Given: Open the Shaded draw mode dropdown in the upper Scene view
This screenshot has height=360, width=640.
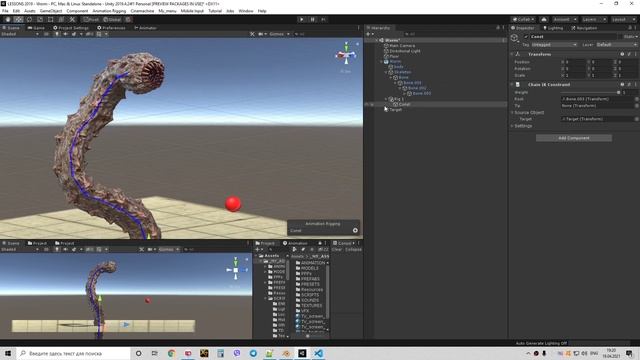Looking at the screenshot, I should [20, 34].
